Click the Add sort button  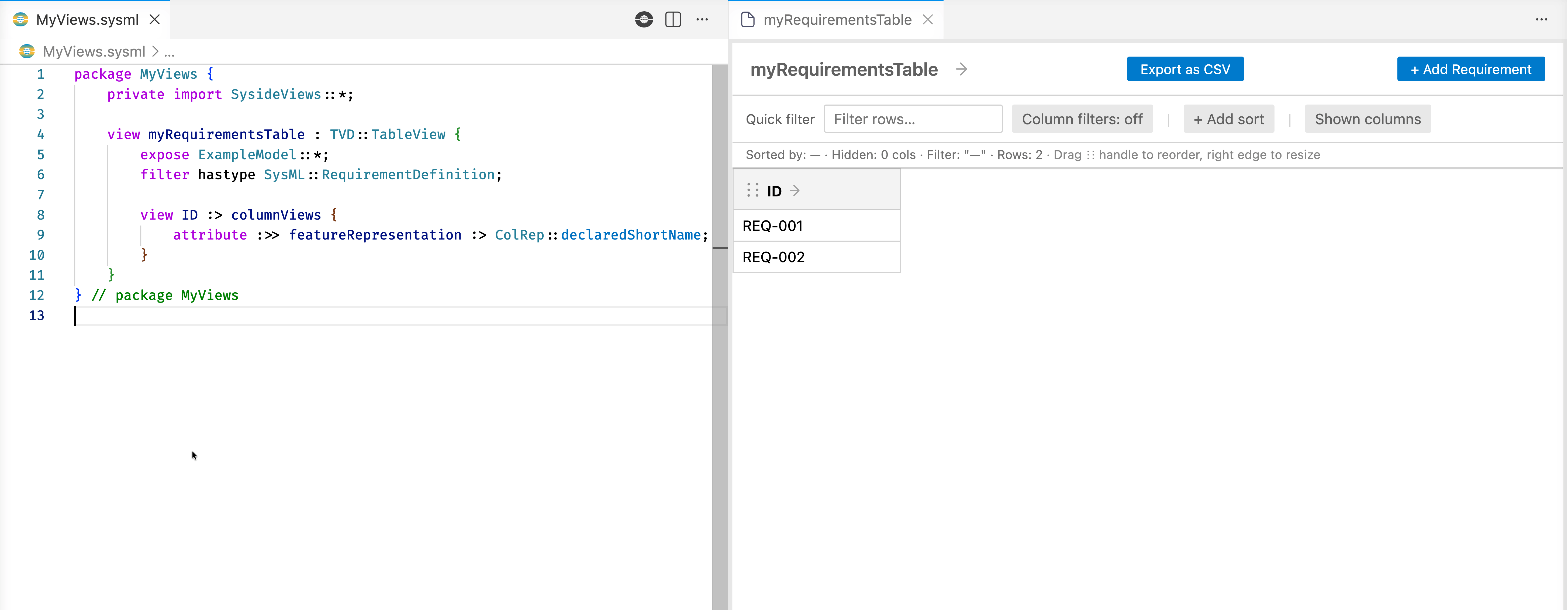pyautogui.click(x=1228, y=119)
